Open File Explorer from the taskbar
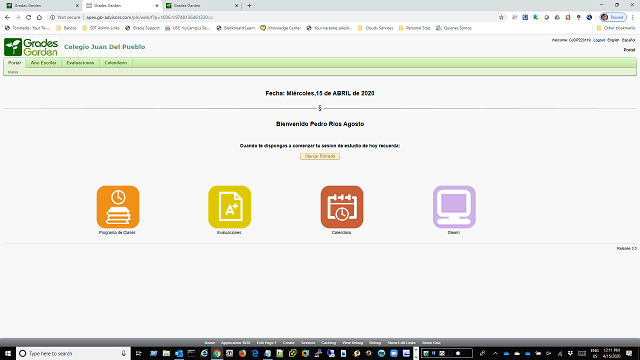This screenshot has width=640, height=360. pos(166,353)
